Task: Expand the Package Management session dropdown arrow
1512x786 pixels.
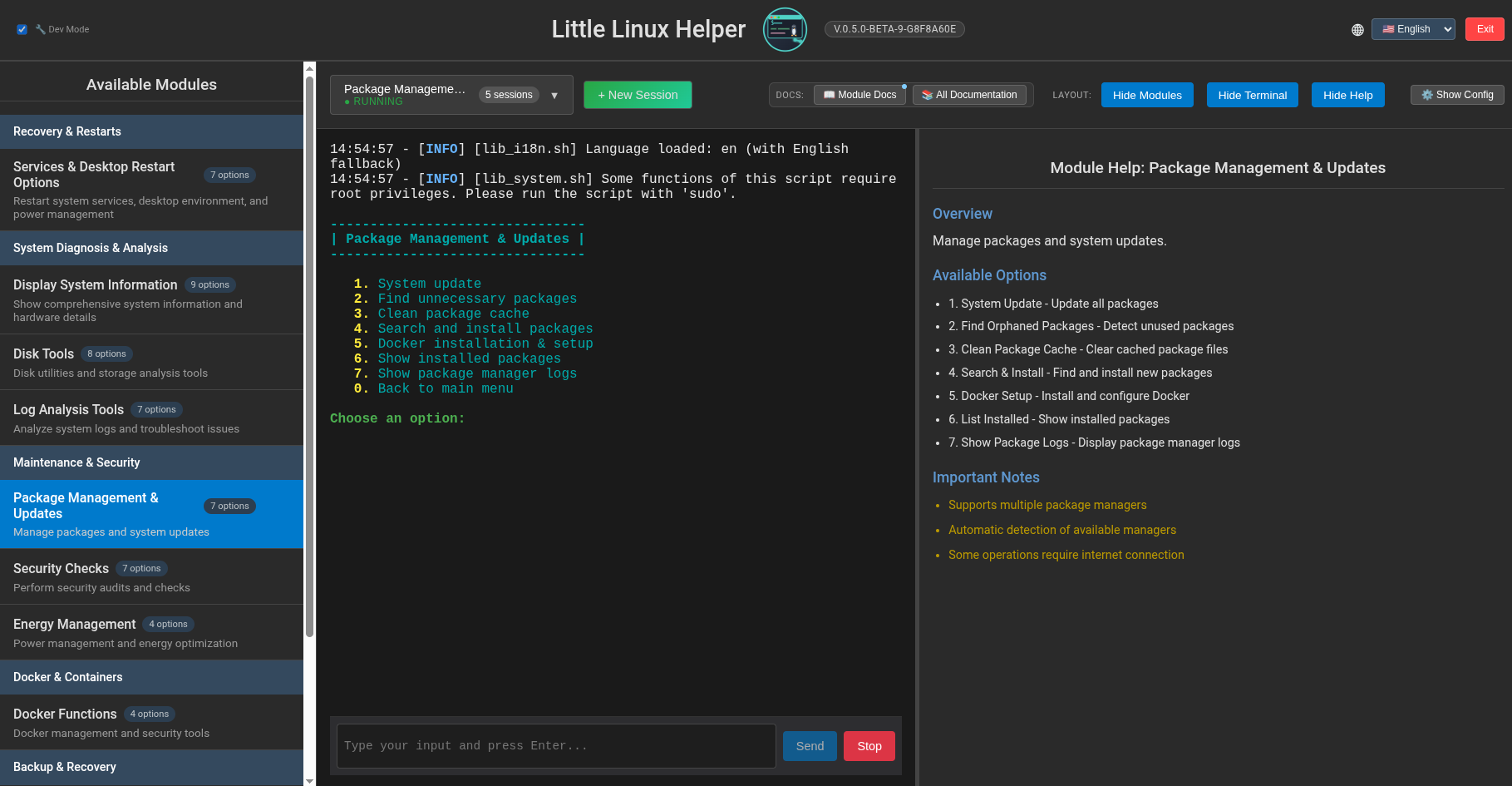Action: point(554,96)
